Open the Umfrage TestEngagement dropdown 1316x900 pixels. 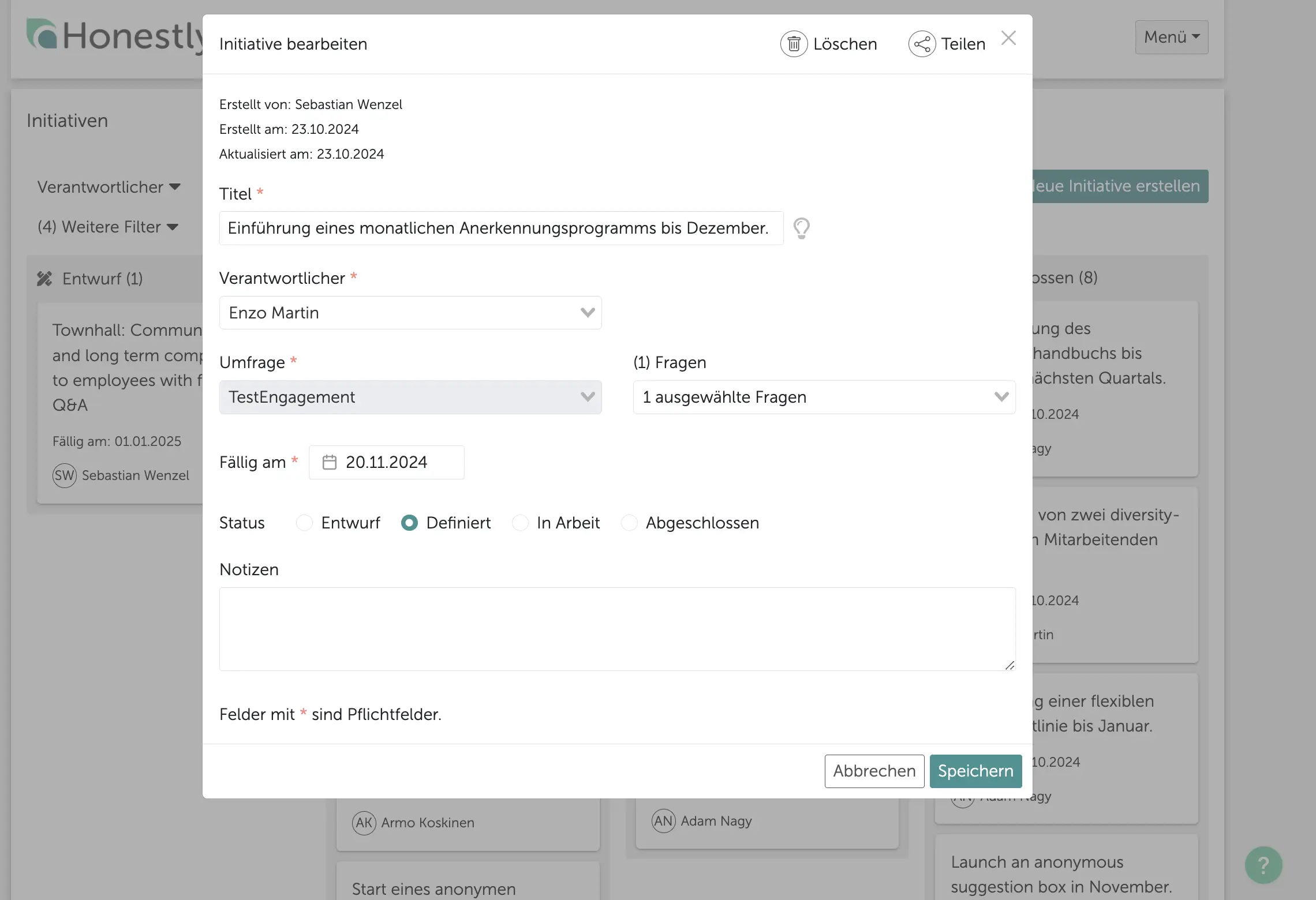click(x=410, y=397)
